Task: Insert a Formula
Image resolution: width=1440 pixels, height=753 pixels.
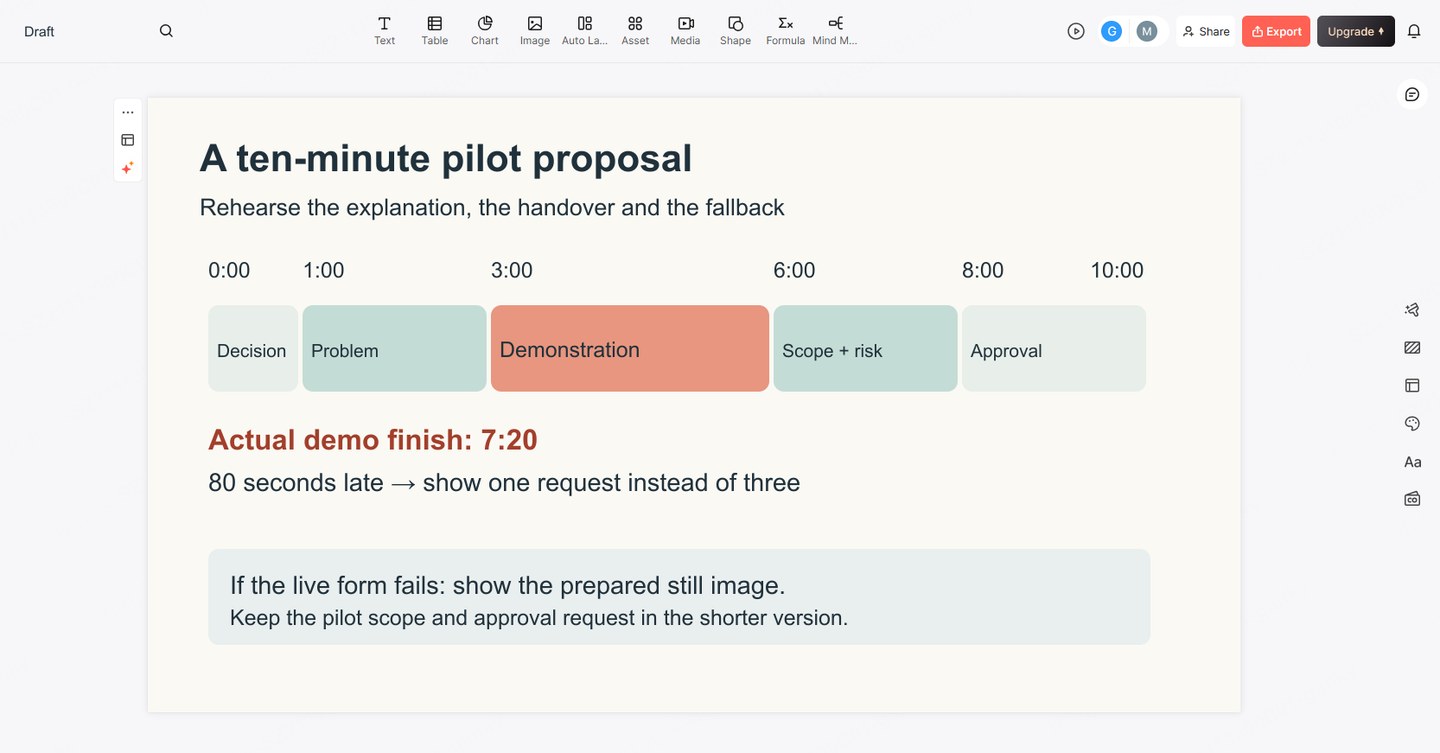Action: 785,31
